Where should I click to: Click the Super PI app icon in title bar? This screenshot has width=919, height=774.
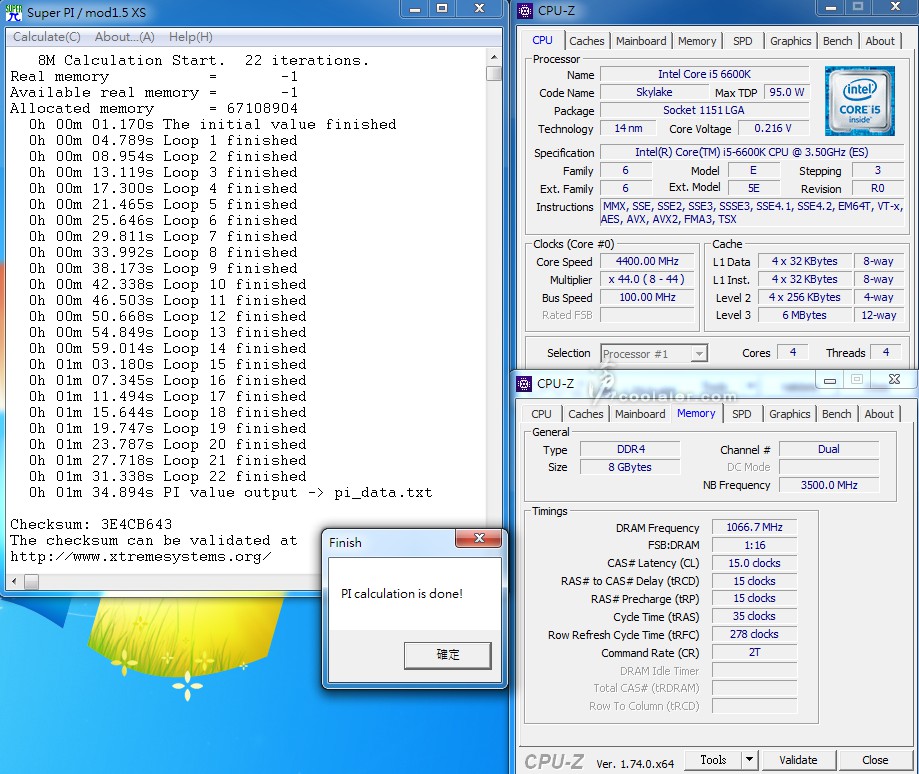point(13,12)
